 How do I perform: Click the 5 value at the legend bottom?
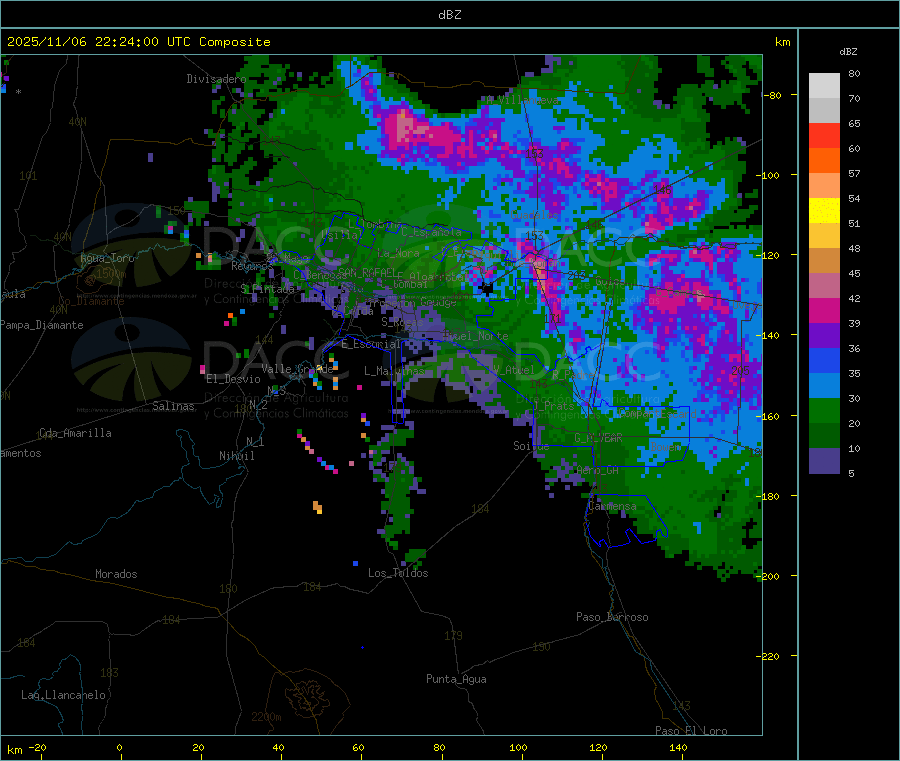(x=851, y=473)
